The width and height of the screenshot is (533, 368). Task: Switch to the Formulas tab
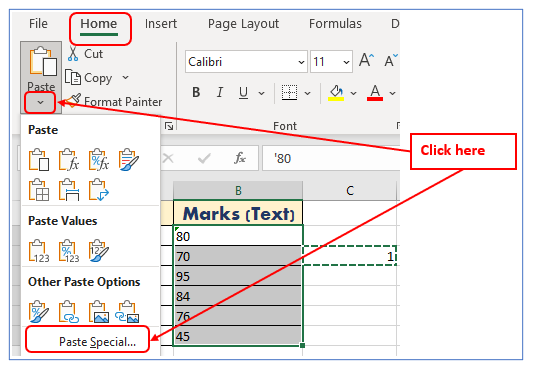(335, 24)
